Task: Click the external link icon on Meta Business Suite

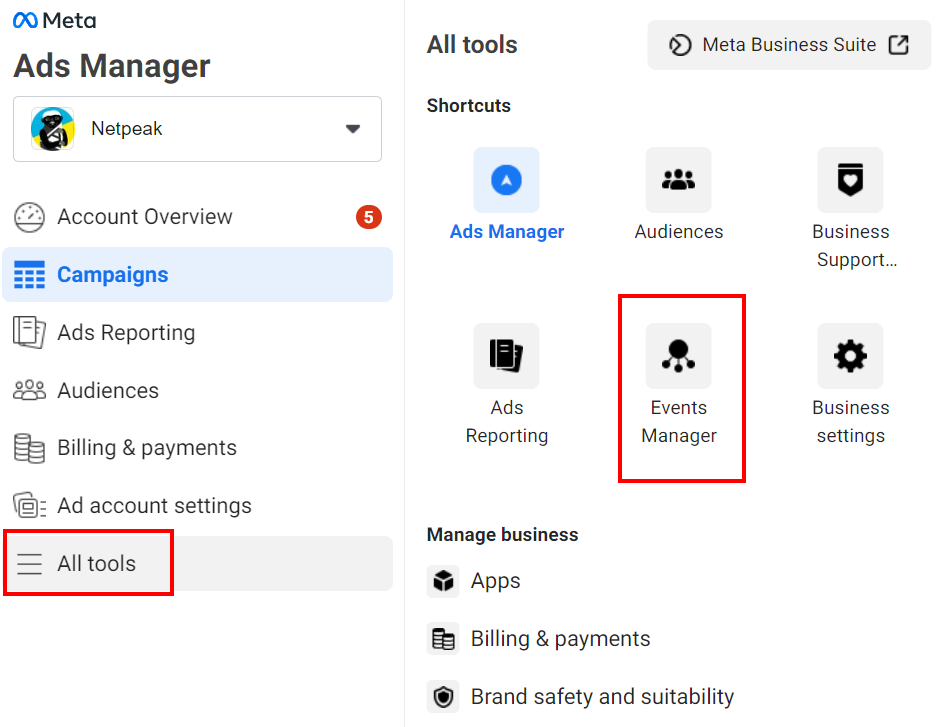Action: point(899,45)
